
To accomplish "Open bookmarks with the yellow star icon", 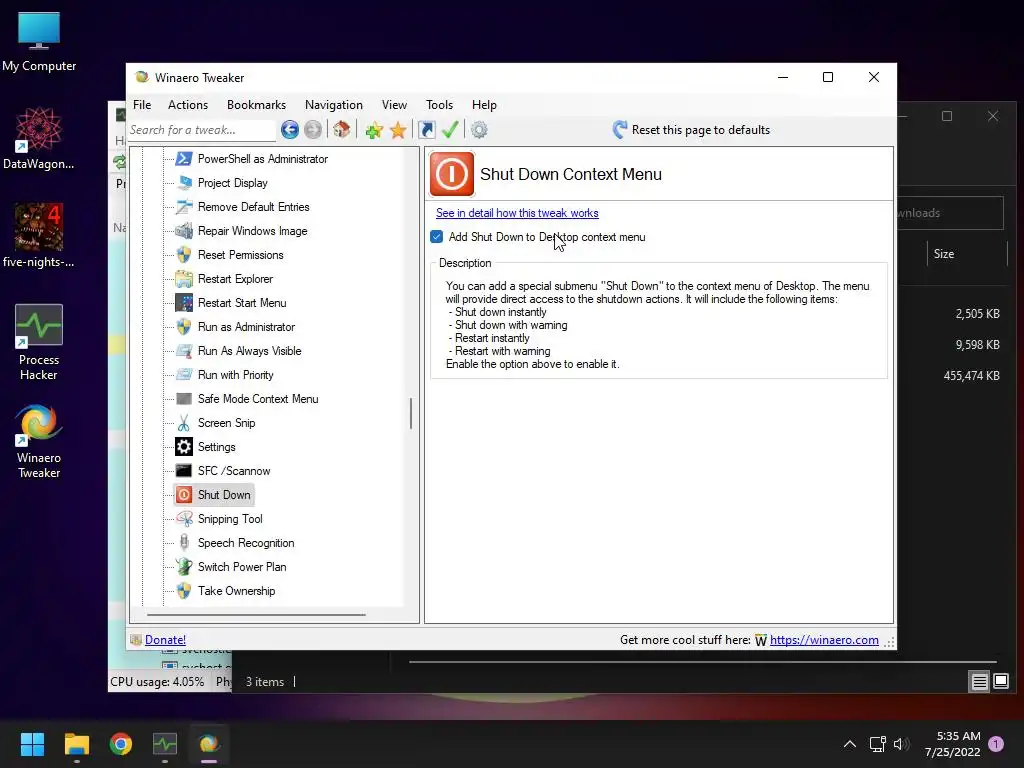I will (x=398, y=130).
